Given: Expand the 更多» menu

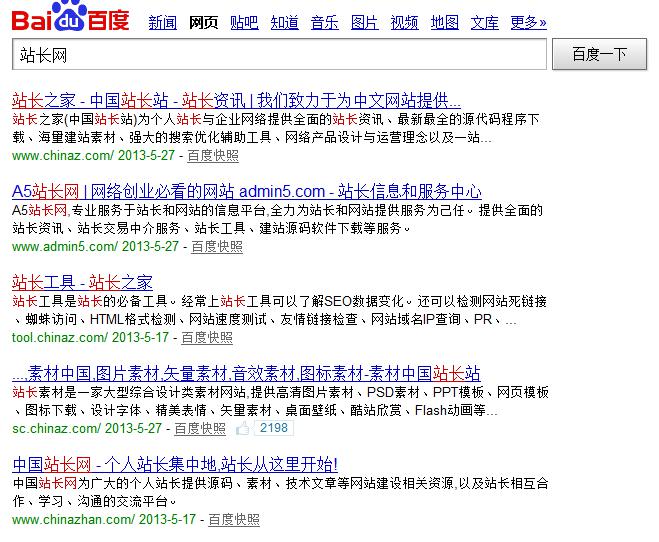Looking at the screenshot, I should pyautogui.click(x=528, y=22).
